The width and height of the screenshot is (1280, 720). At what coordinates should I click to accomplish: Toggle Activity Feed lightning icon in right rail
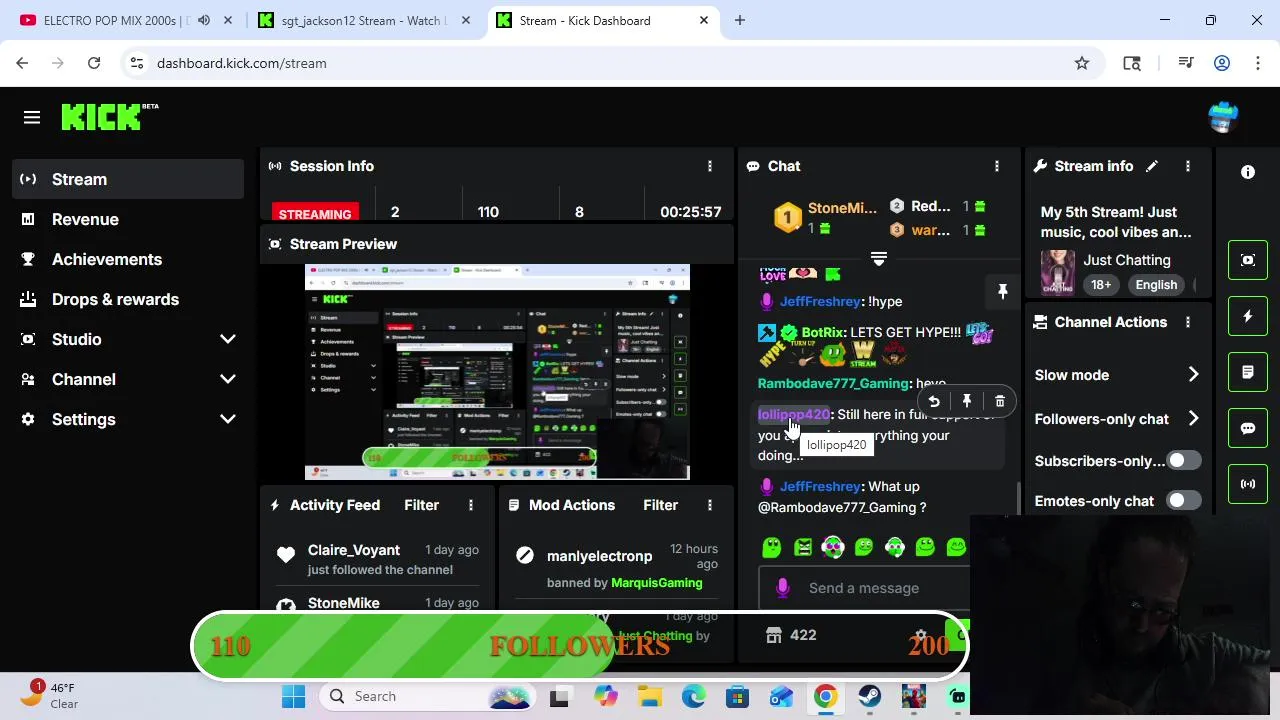[x=1248, y=316]
